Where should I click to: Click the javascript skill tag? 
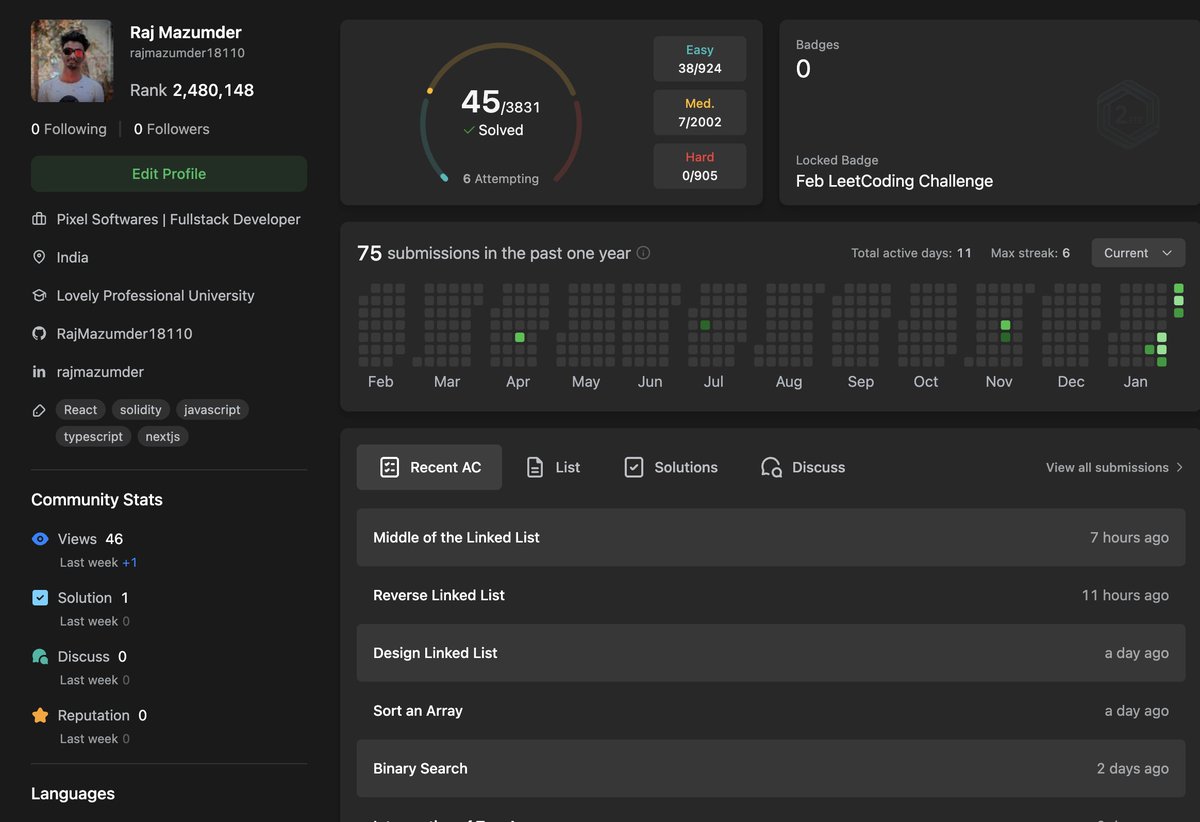[x=212, y=410]
